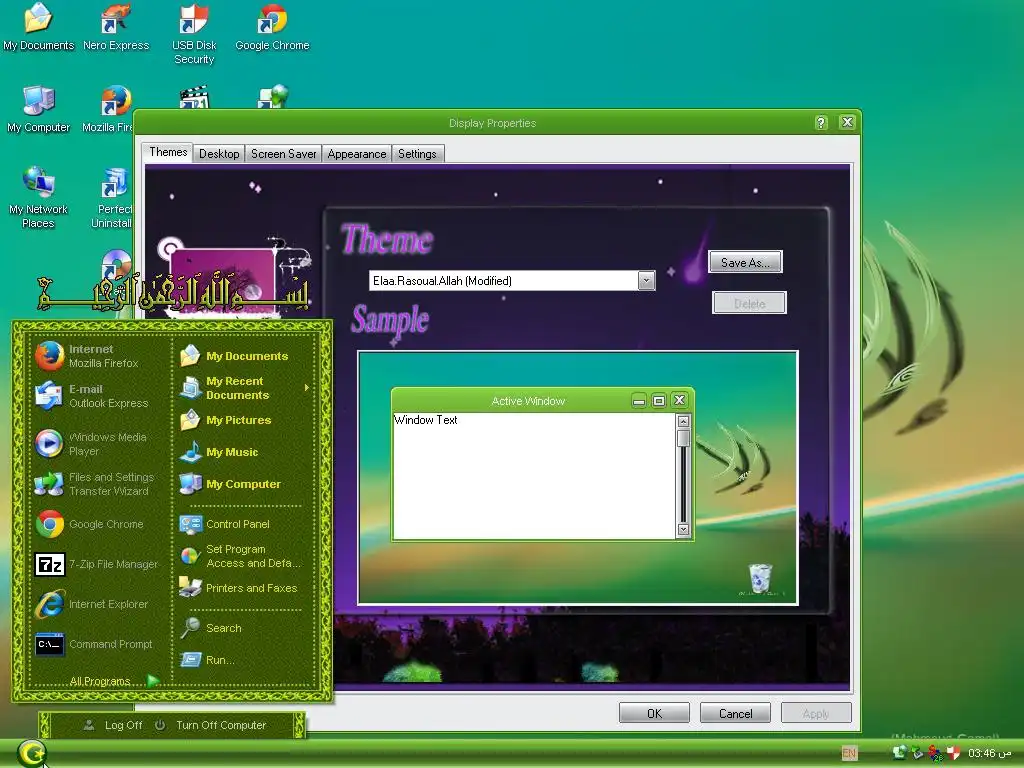Open the Run... icon
Screen dimensions: 1024x768
click(x=190, y=660)
